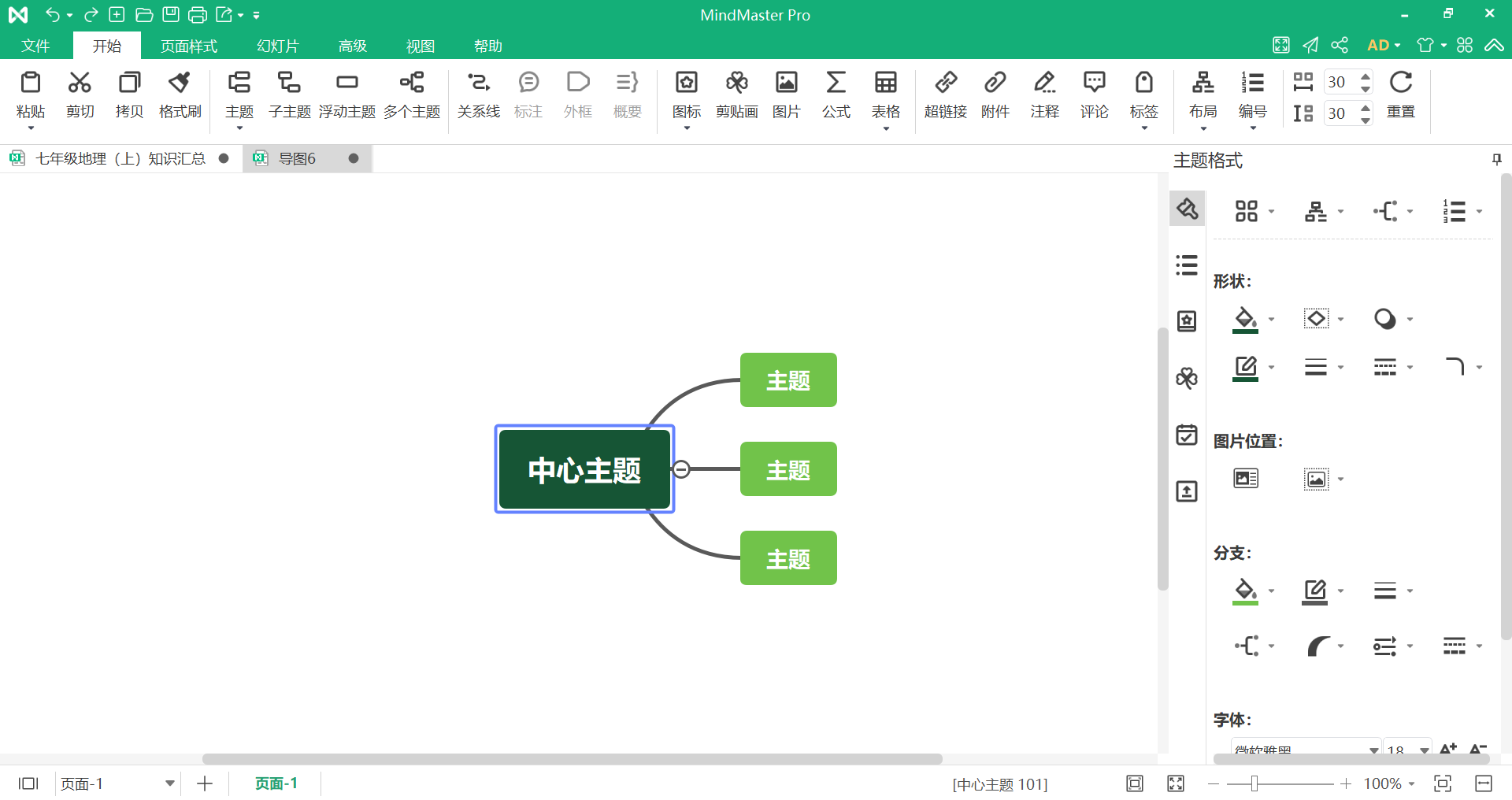Attach a file with 附件
1512x800 pixels.
click(995, 96)
